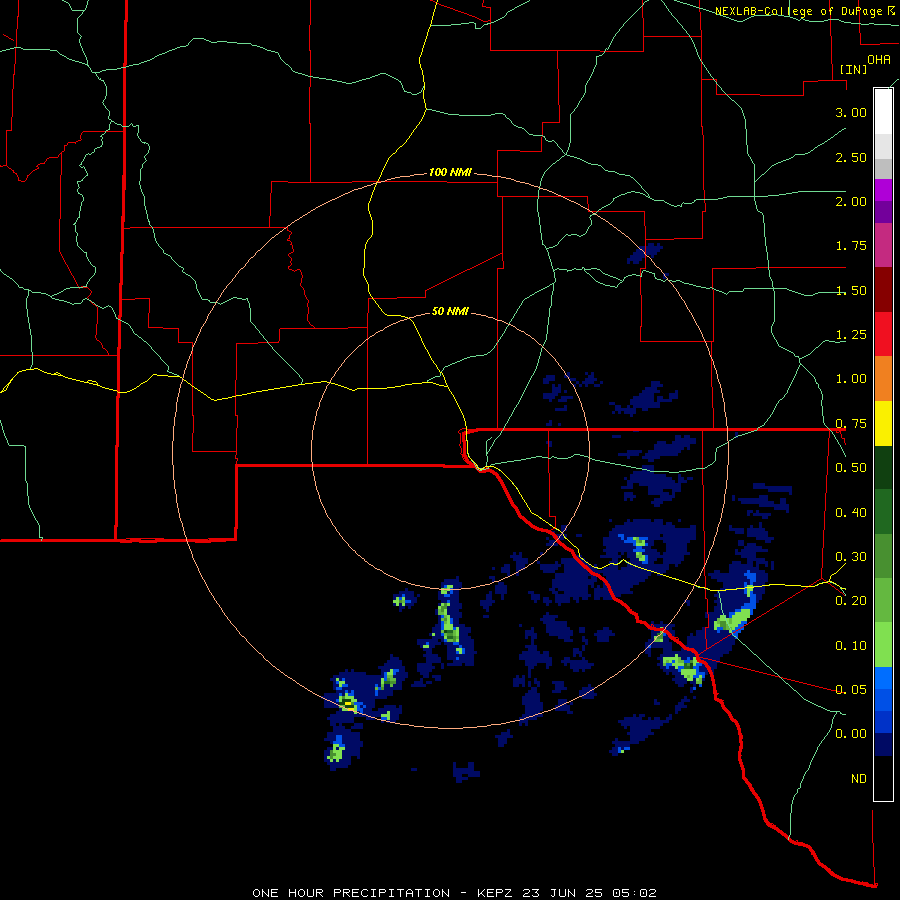This screenshot has height=900, width=900.
Task: Click the NEXLAB-College of DuPage credit text
Action: point(800,11)
